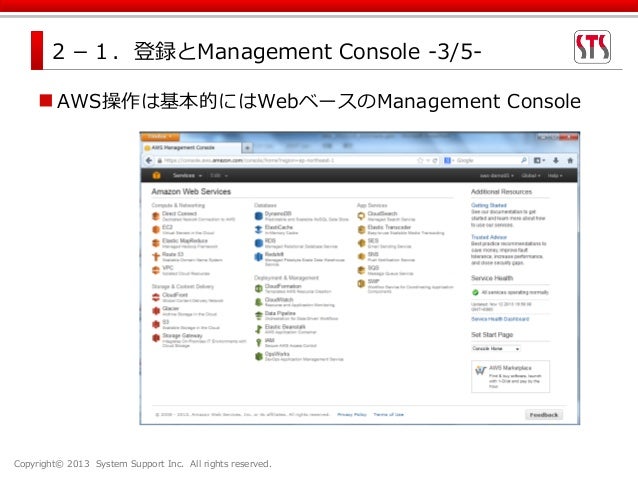
Task: Click the SWF workflow icon
Action: click(x=361, y=284)
